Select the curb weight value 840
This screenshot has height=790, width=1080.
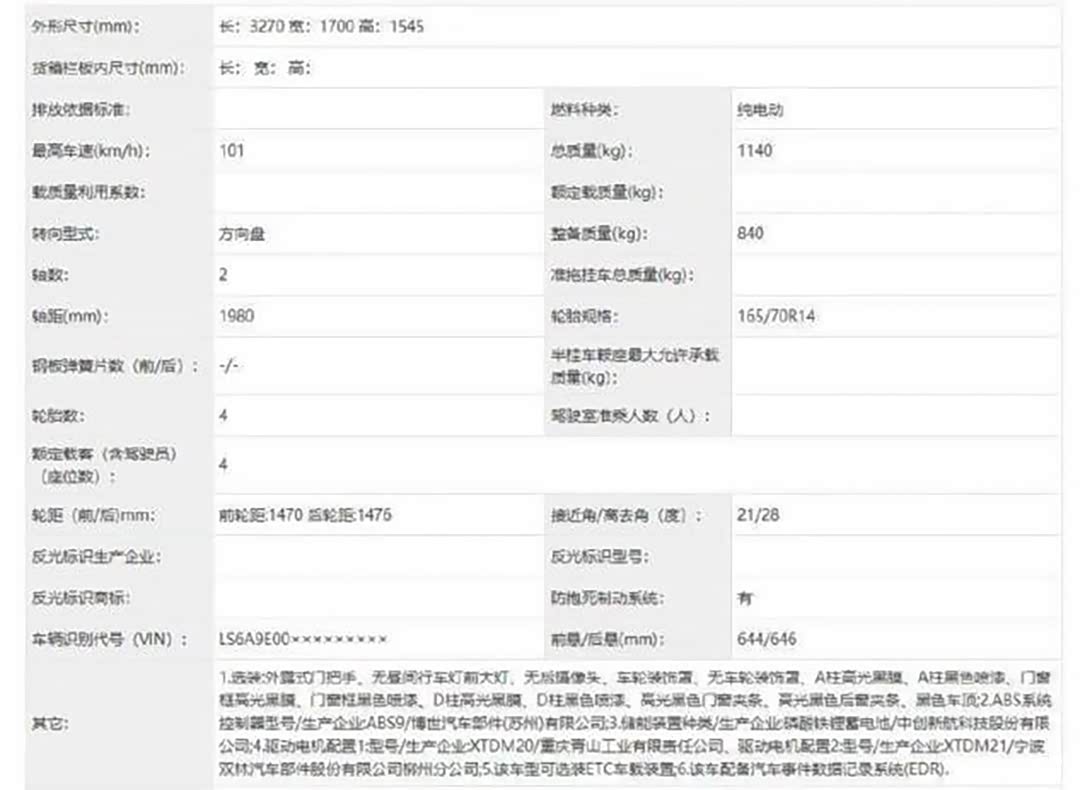click(750, 233)
